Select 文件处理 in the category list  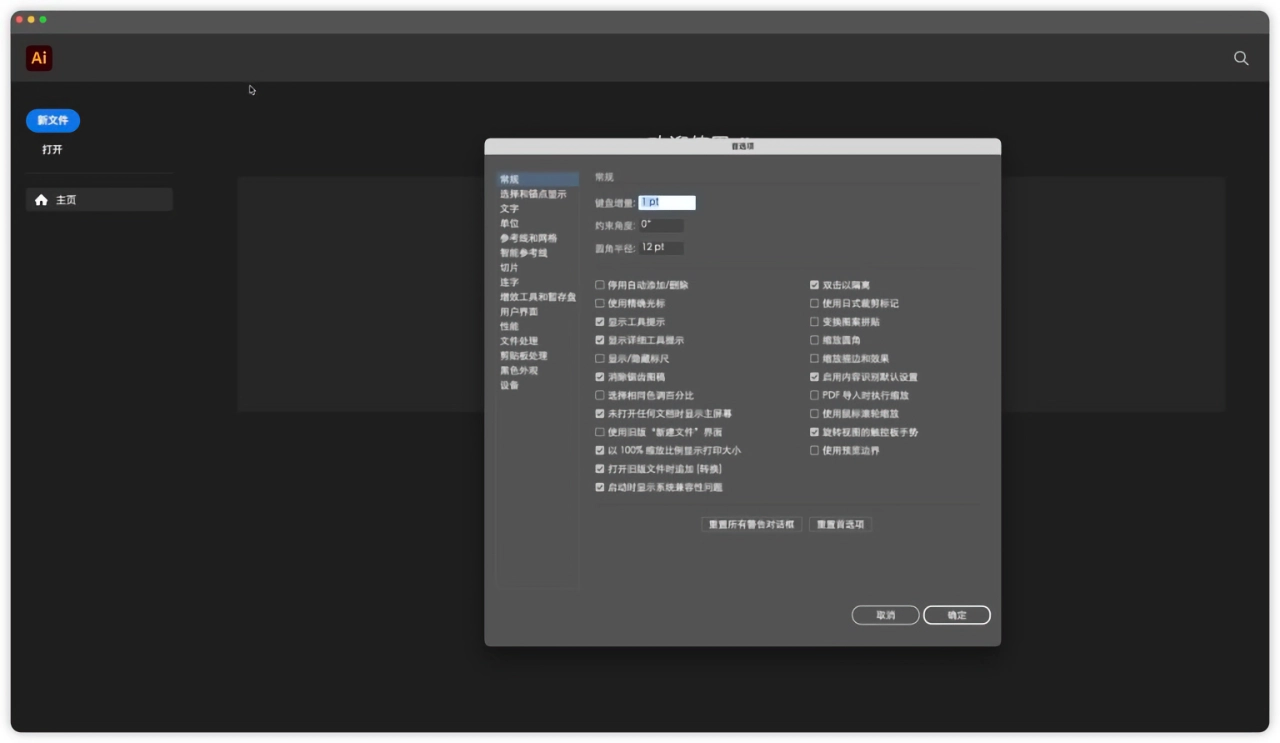pos(519,341)
